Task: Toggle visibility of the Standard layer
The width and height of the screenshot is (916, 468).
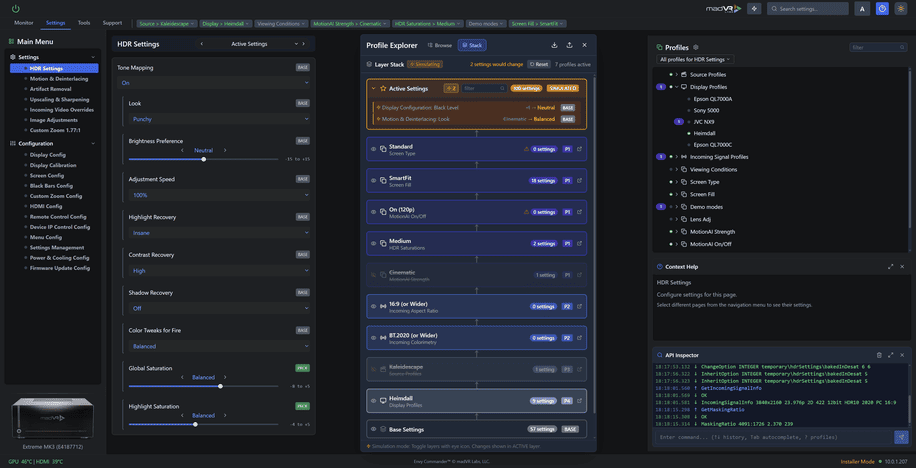Action: tap(373, 149)
